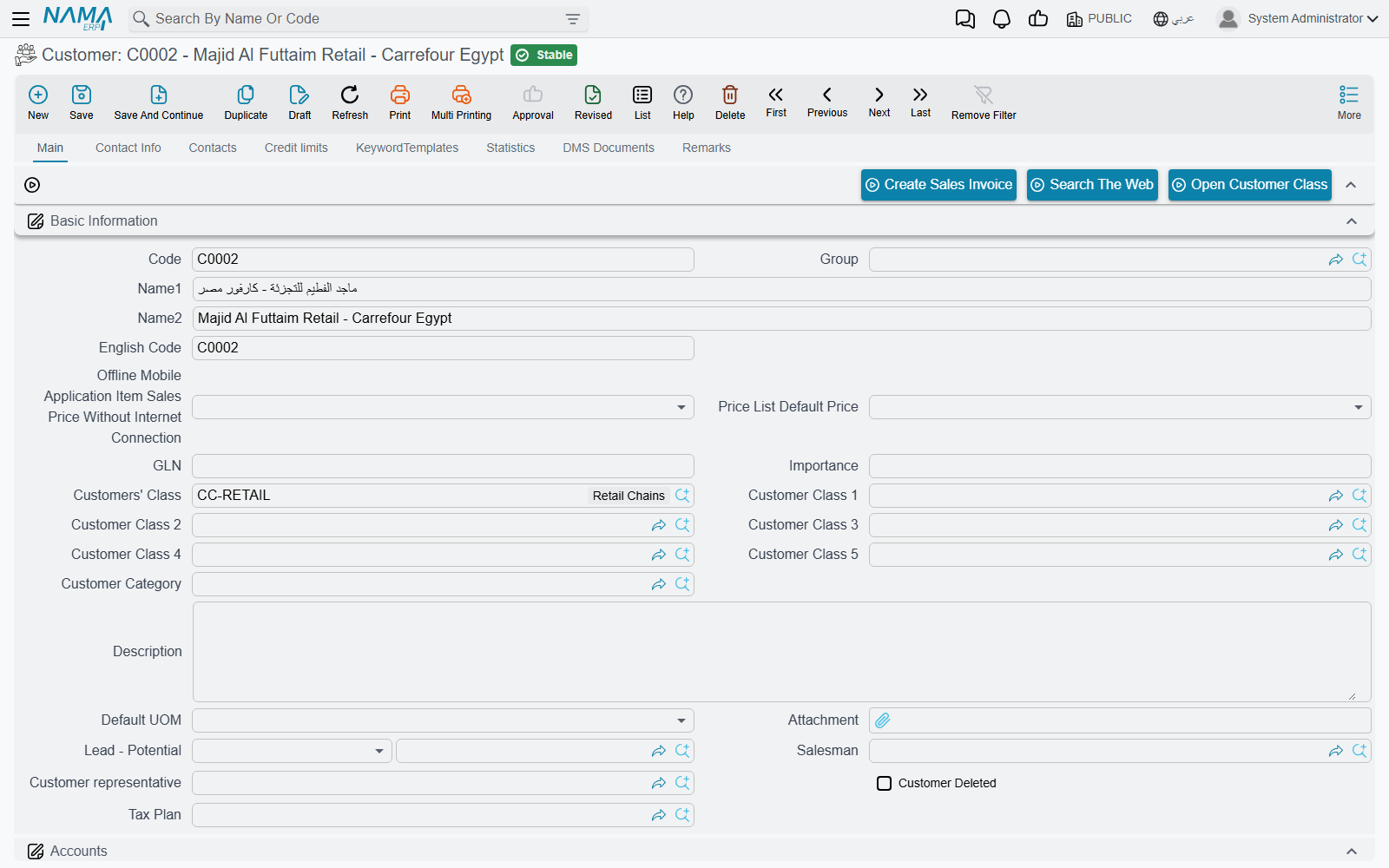Open the System Administrator user menu
Screen dimensions: 1389x868
1298,18
